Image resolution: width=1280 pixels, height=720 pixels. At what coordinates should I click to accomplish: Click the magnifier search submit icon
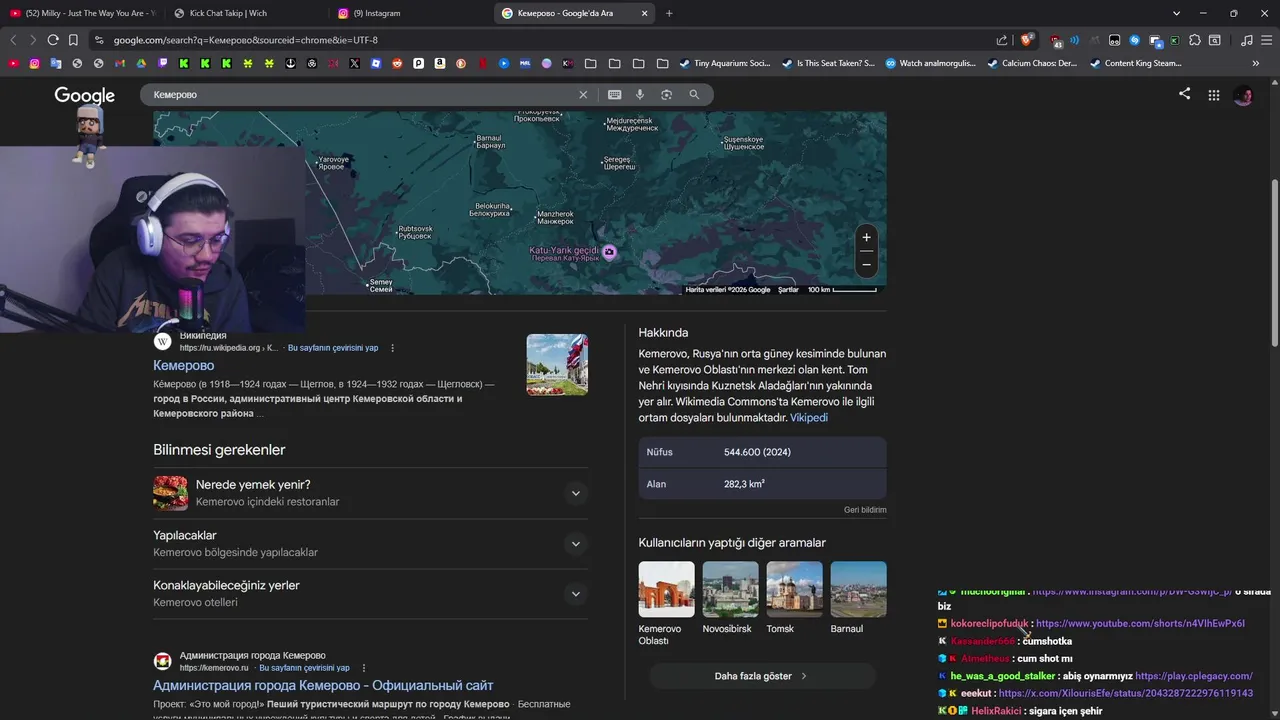pyautogui.click(x=694, y=94)
